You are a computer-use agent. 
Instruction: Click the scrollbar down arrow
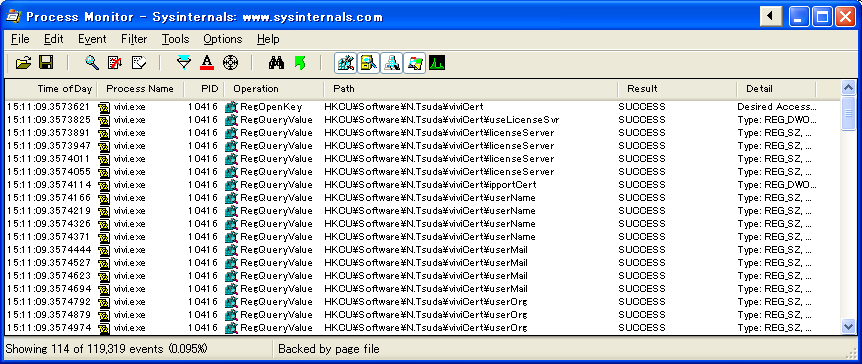[848, 327]
